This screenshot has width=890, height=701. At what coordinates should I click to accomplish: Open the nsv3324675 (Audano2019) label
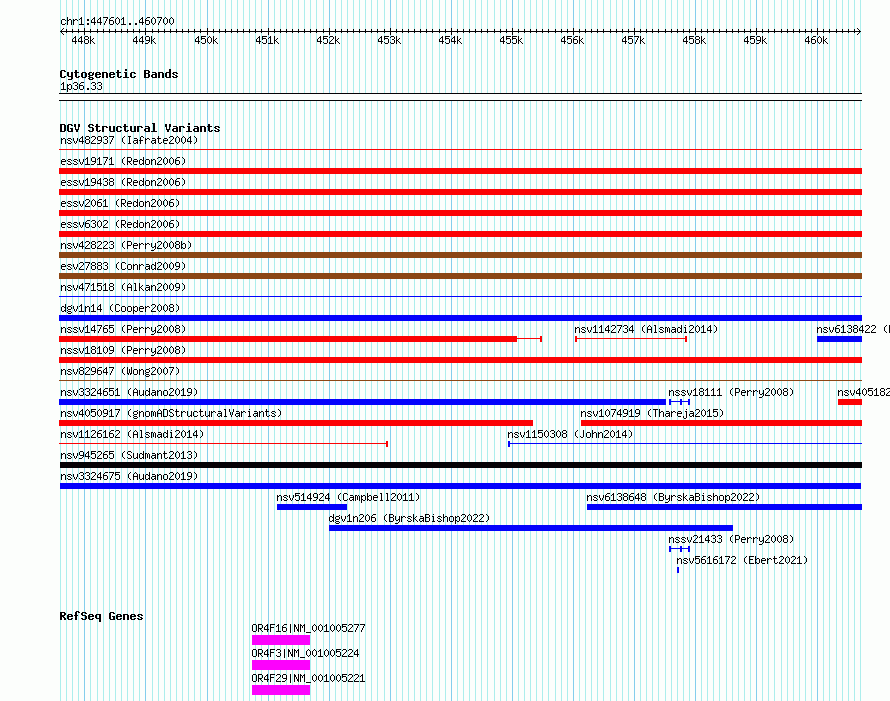point(129,476)
